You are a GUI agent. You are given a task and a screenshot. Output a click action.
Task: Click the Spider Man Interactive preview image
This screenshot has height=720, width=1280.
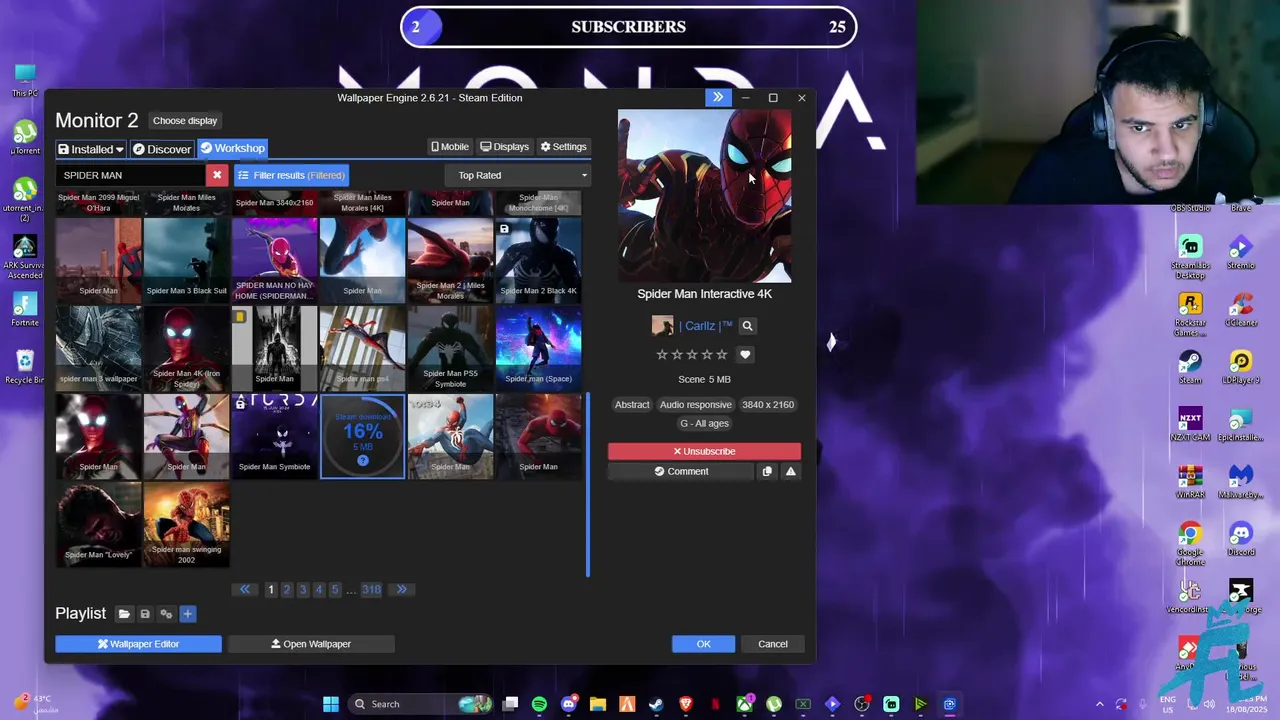(704, 196)
